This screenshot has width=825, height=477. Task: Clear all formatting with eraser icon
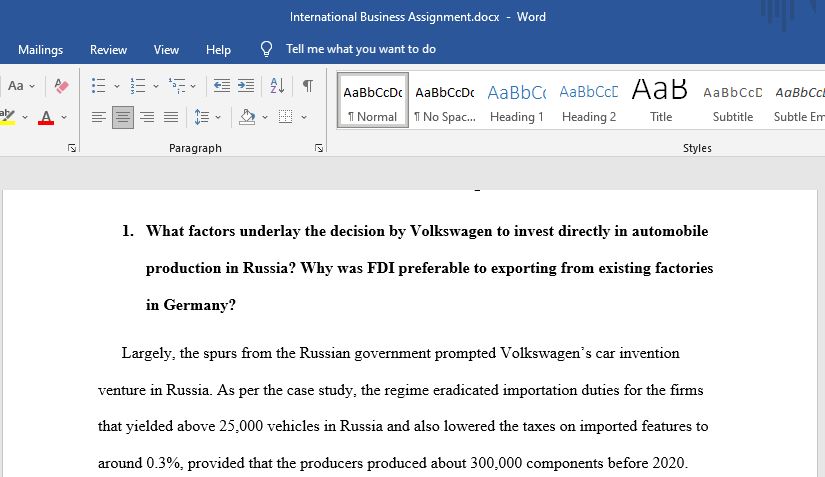pyautogui.click(x=61, y=85)
